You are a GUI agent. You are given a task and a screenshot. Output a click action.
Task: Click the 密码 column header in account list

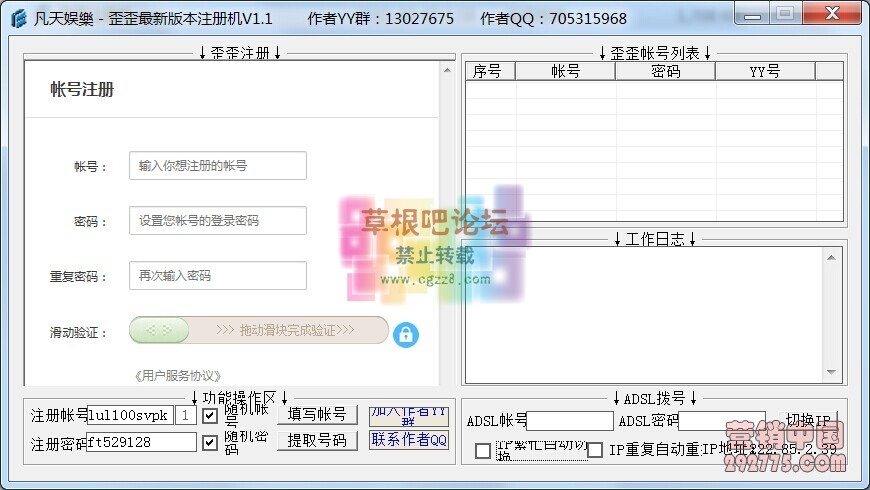665,71
